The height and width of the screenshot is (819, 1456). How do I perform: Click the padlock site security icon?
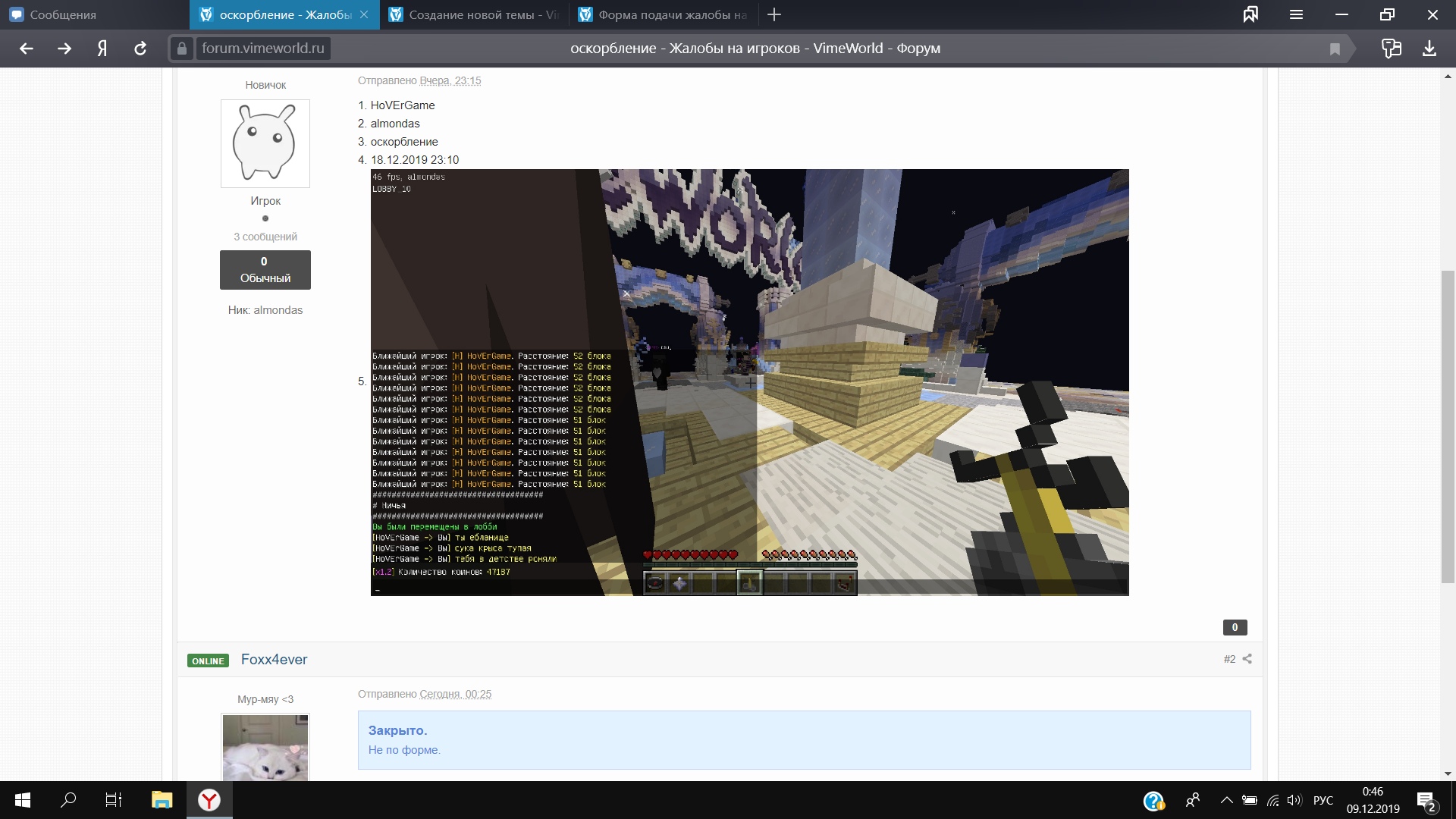[x=181, y=49]
